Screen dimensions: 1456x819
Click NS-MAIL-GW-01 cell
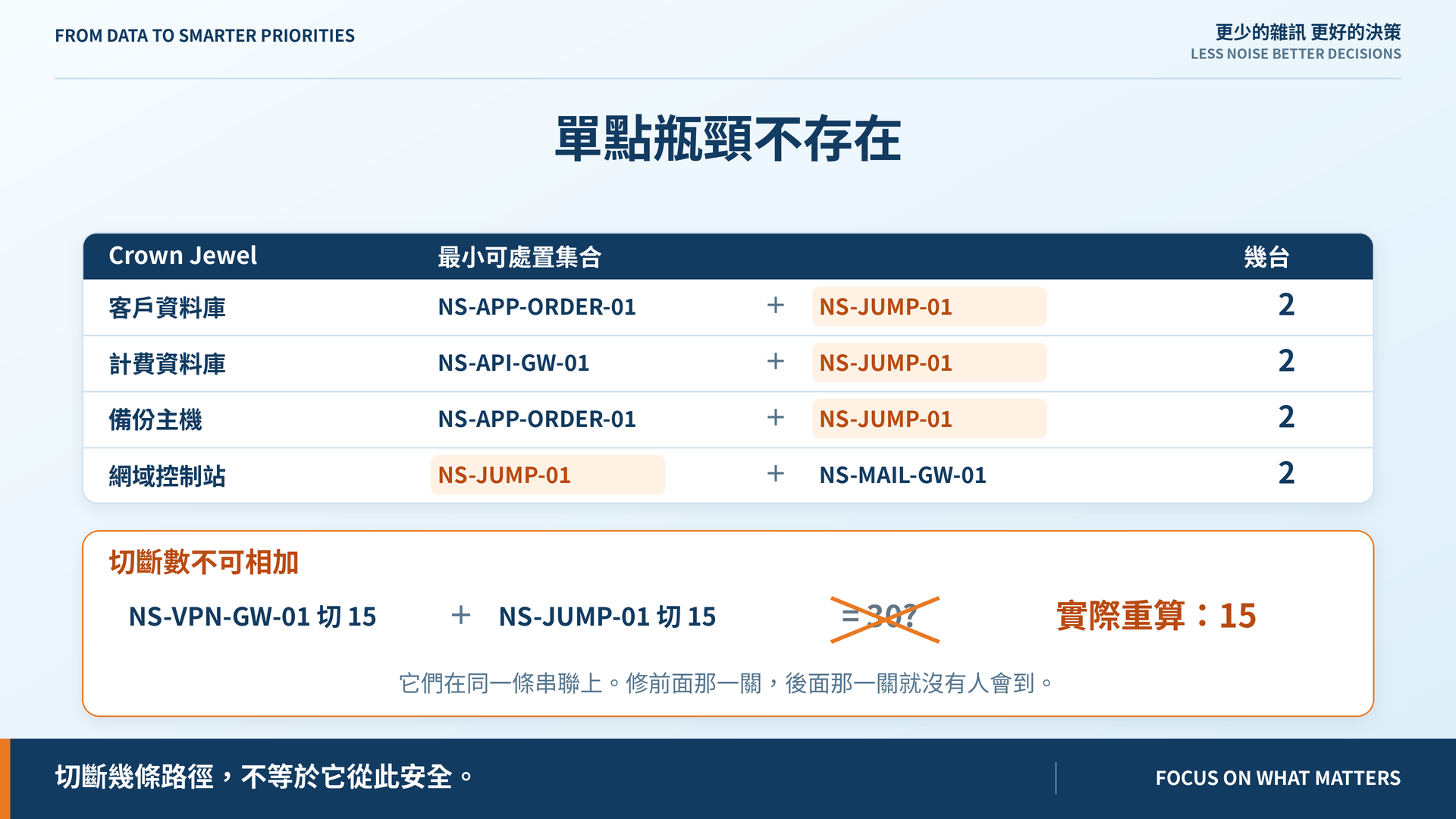coord(902,475)
